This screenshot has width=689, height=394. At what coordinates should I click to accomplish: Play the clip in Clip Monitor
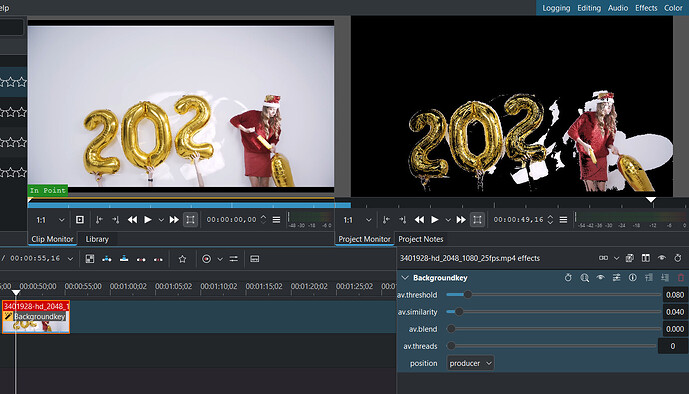[148, 220]
